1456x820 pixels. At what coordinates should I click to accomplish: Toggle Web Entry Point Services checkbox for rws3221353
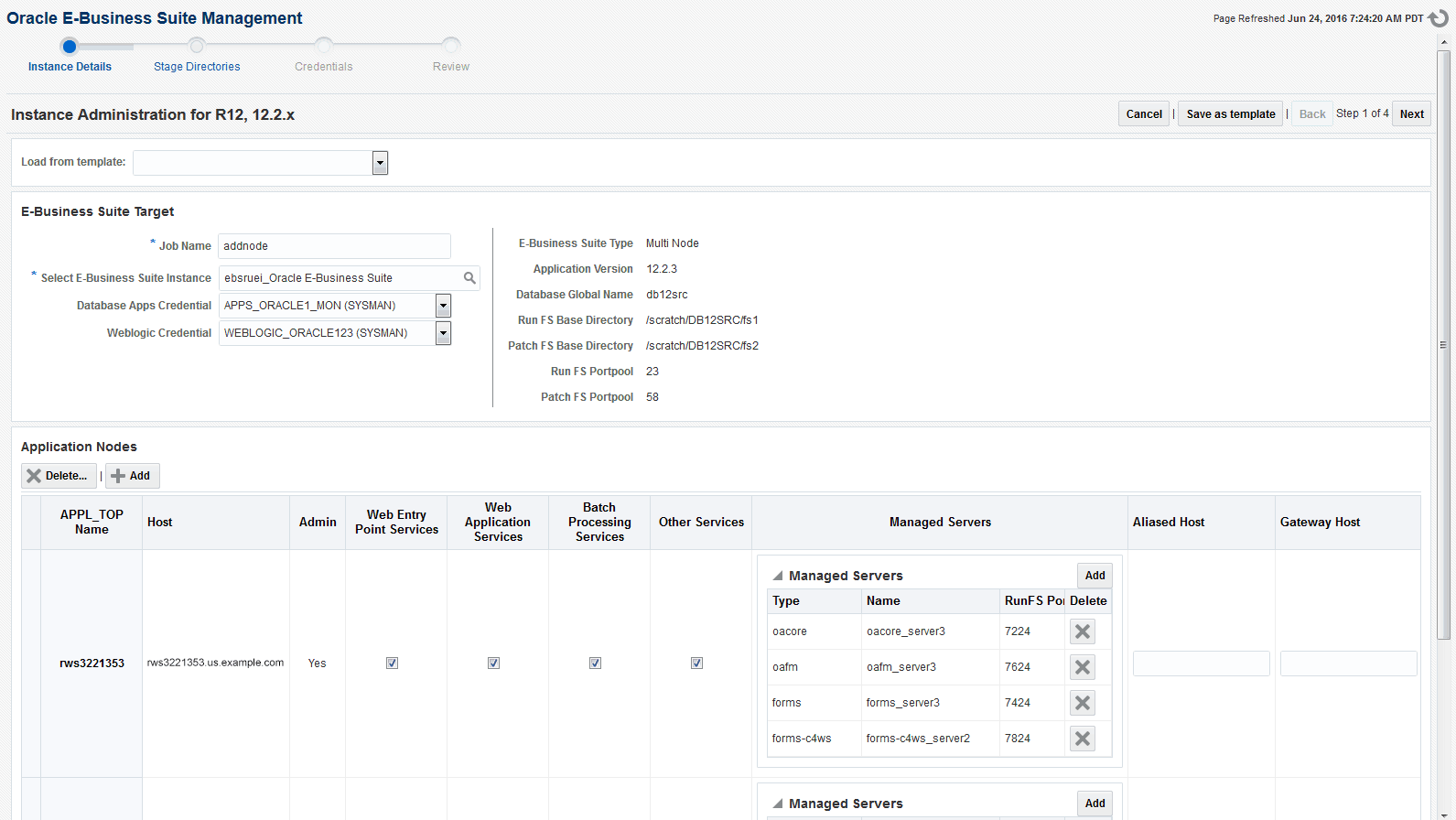pos(392,663)
